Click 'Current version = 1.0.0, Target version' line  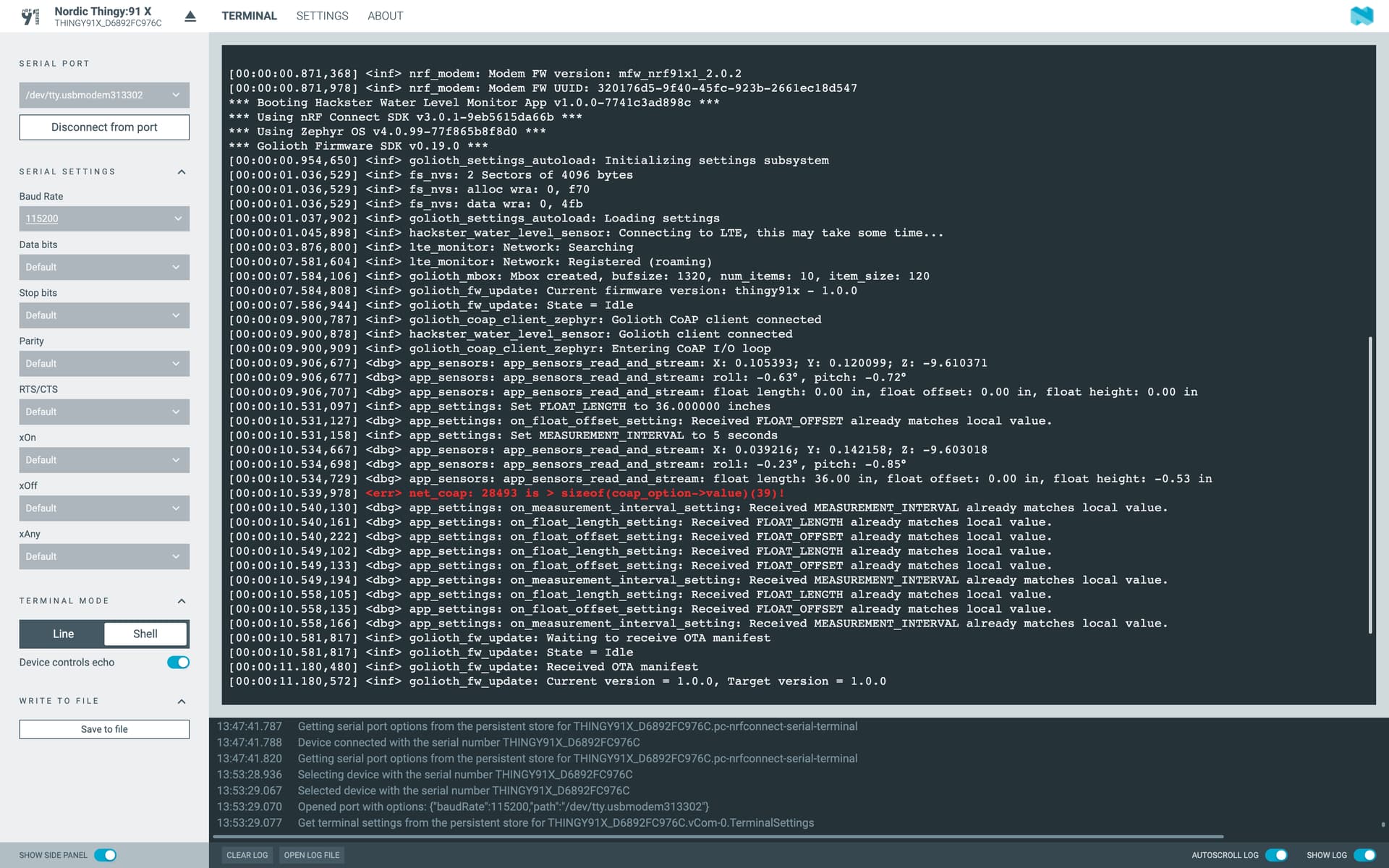557,681
